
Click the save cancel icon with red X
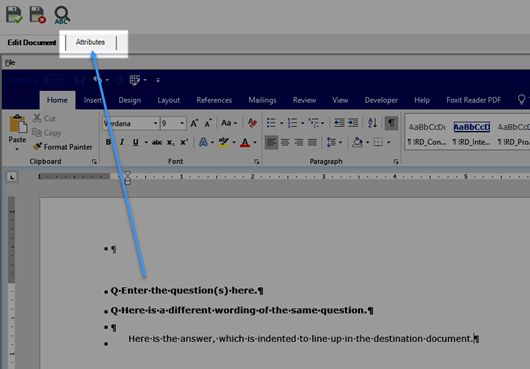click(x=37, y=15)
